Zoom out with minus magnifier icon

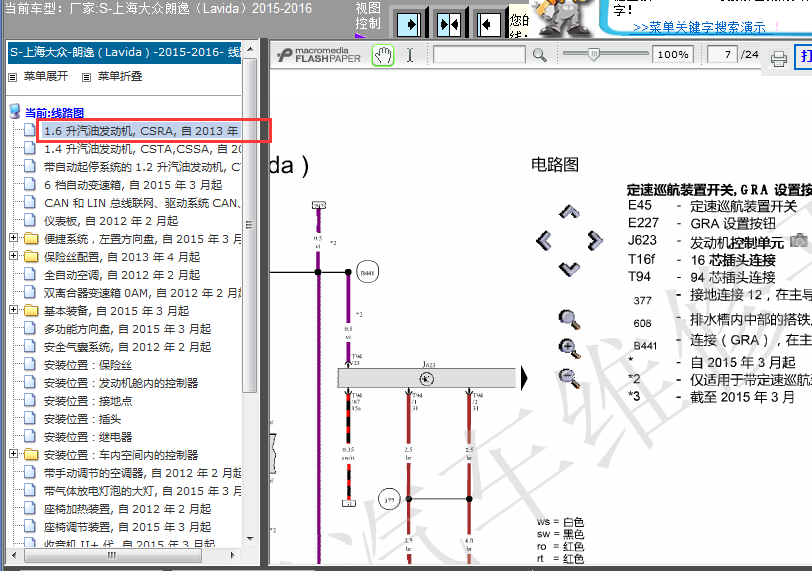coord(569,378)
